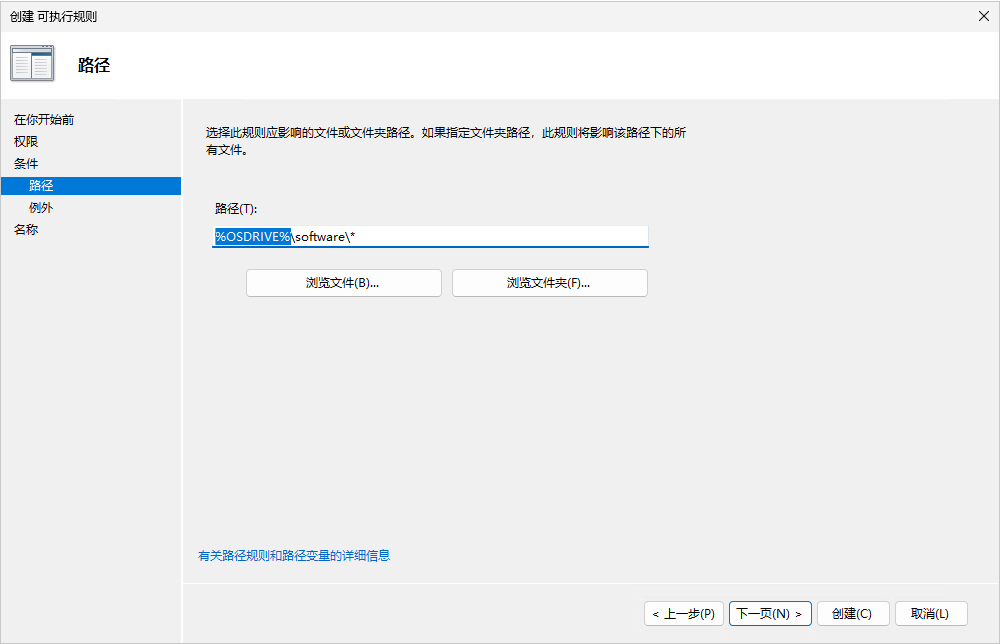This screenshot has width=1000, height=644.
Task: Open 有关路径规则和路径变量的详细信息 link
Action: [294, 556]
